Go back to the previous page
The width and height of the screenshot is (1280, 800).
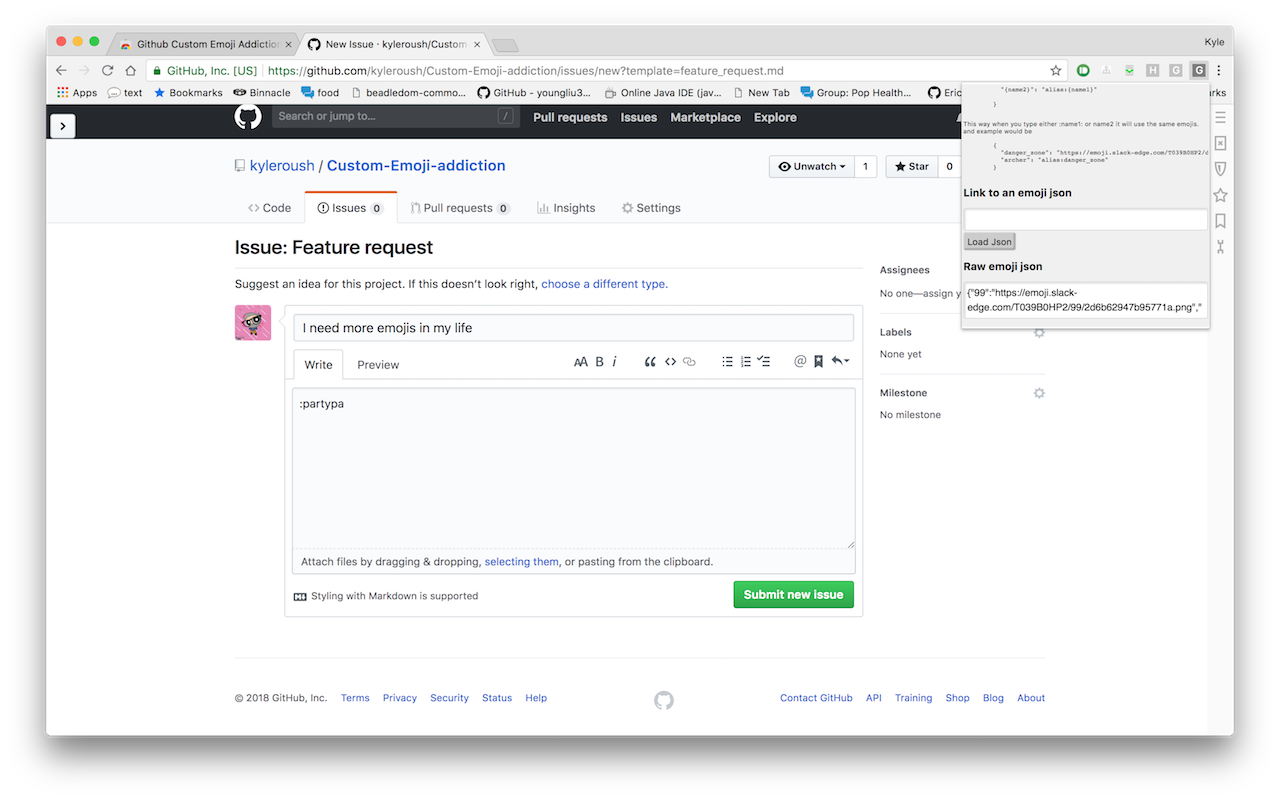(x=61, y=70)
